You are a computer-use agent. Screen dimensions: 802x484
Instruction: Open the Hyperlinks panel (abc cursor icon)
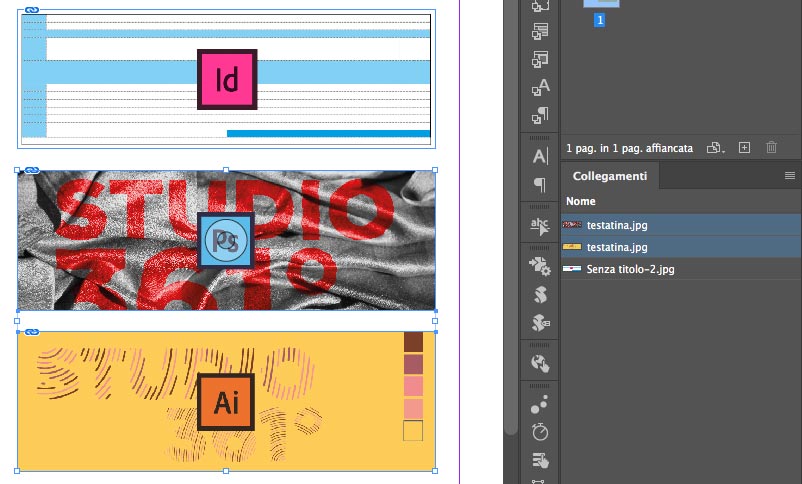(x=540, y=226)
